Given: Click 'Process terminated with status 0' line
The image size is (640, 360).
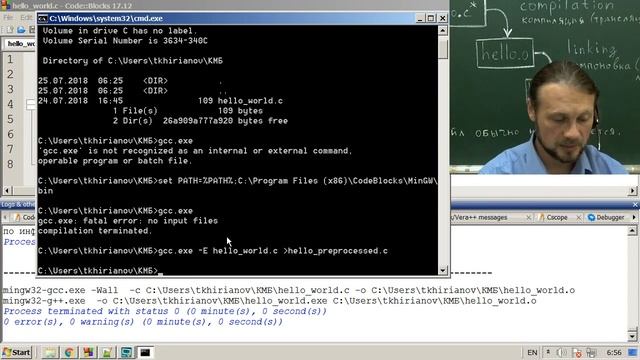Looking at the screenshot, I should [165, 311].
